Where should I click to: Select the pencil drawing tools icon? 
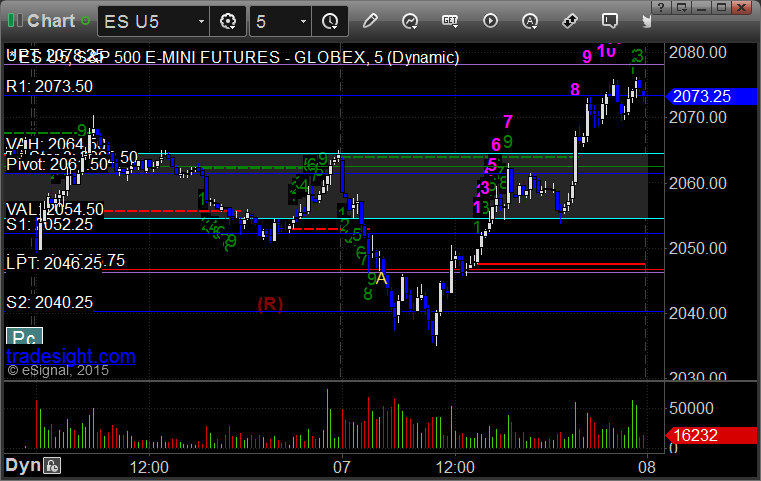370,21
